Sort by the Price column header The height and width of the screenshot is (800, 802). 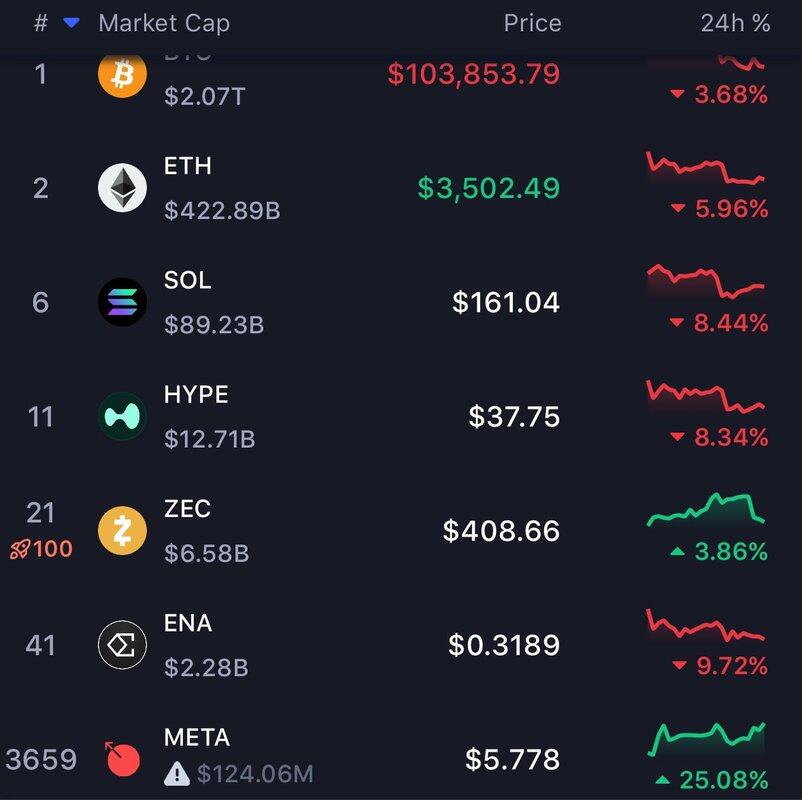532,23
